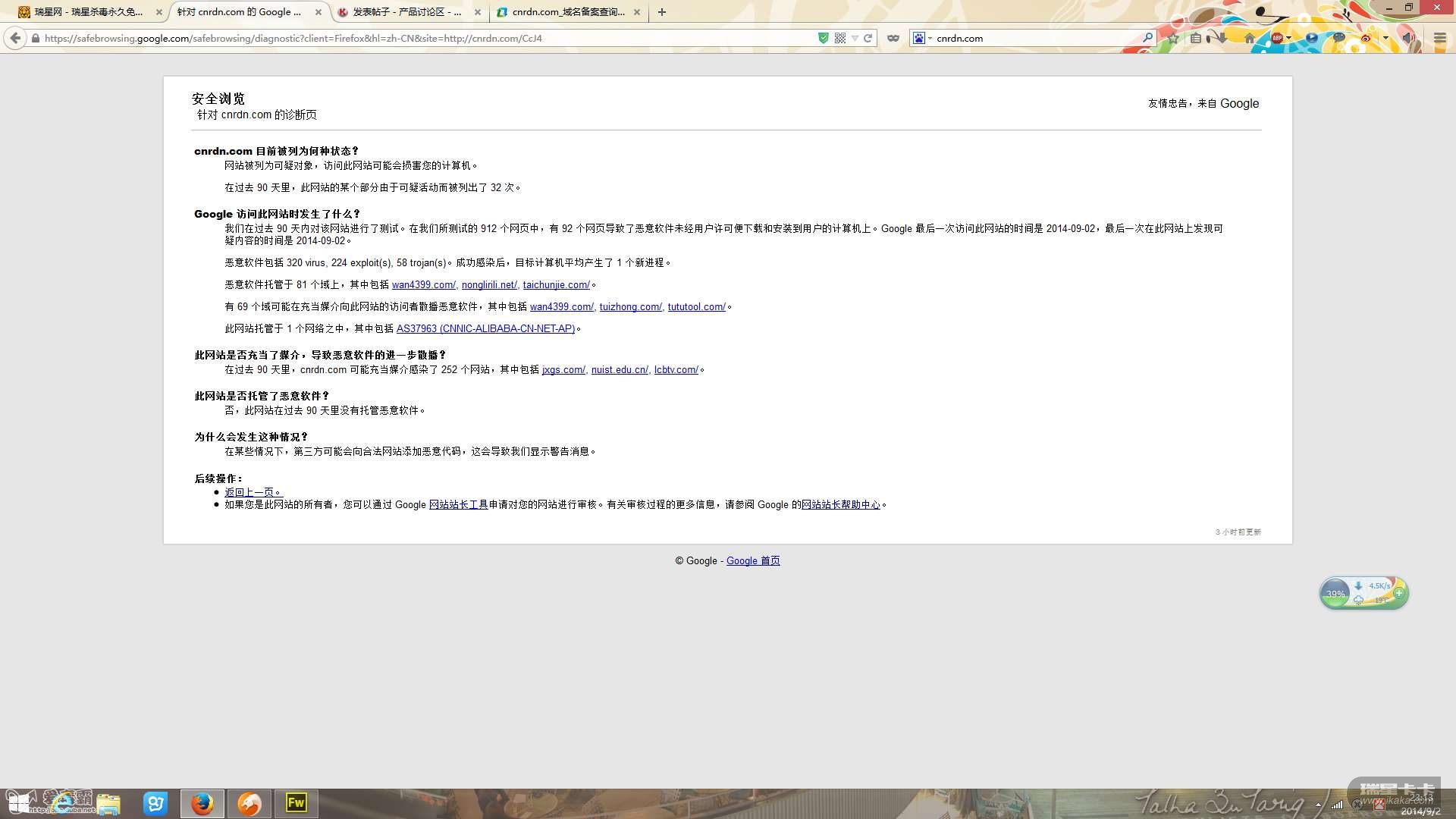Toggle the private browsing mask icon
1456x819 pixels.
point(893,38)
